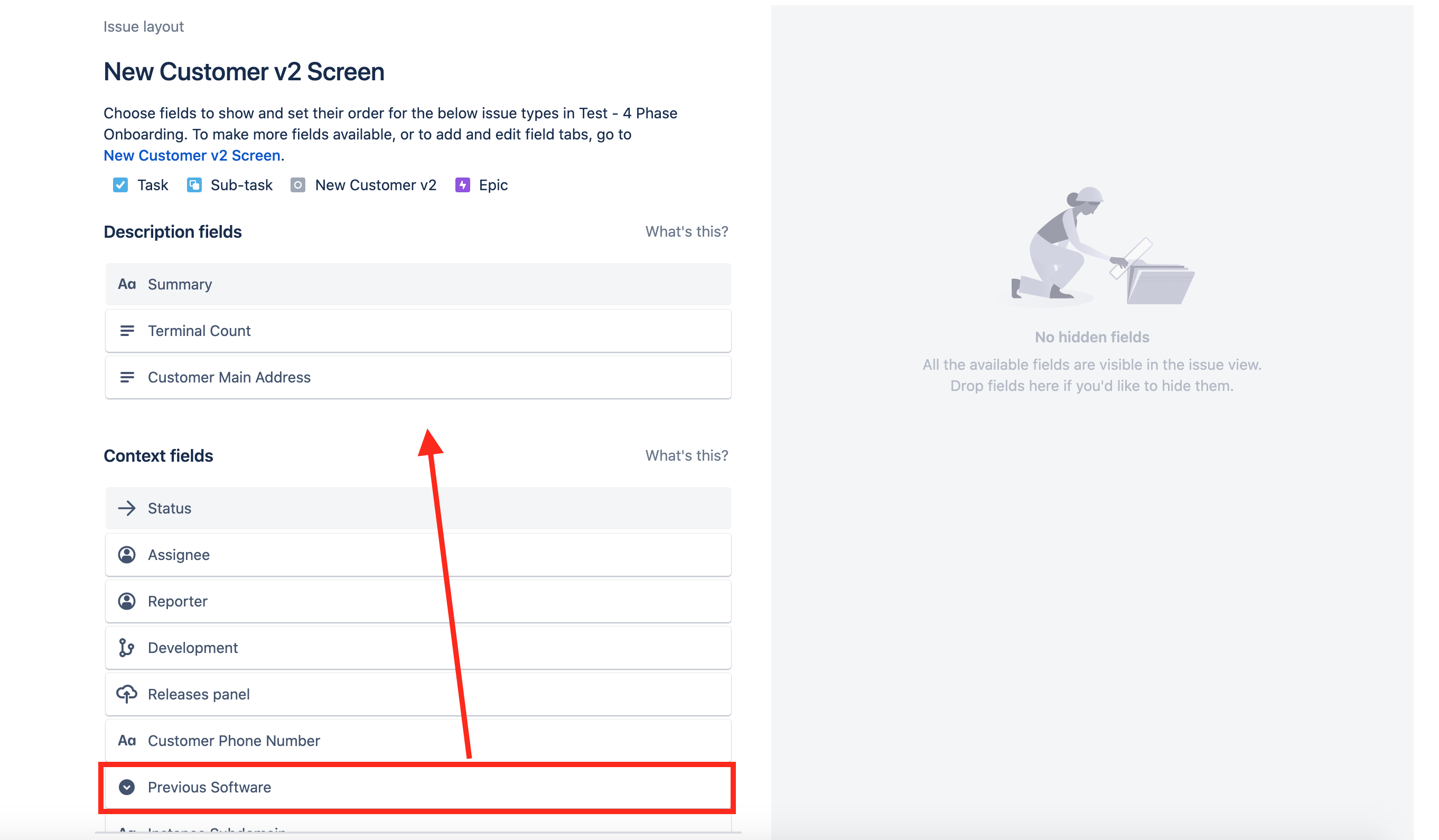Screen dimensions: 1439x840
Task: Click the Customer Phone Number text icon
Action: pyautogui.click(x=127, y=741)
